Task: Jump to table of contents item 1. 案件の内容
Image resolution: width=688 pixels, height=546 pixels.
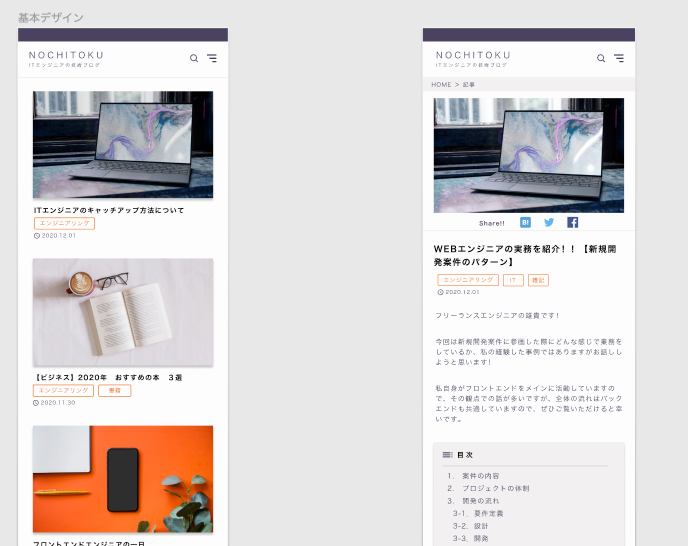Action: [473, 476]
